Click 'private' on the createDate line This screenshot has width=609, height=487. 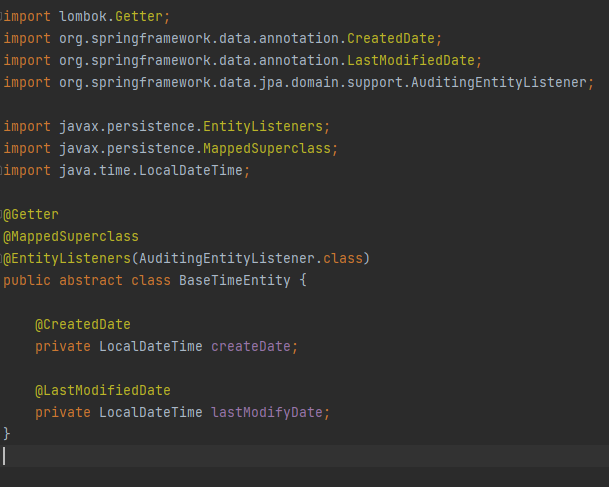pos(63,346)
